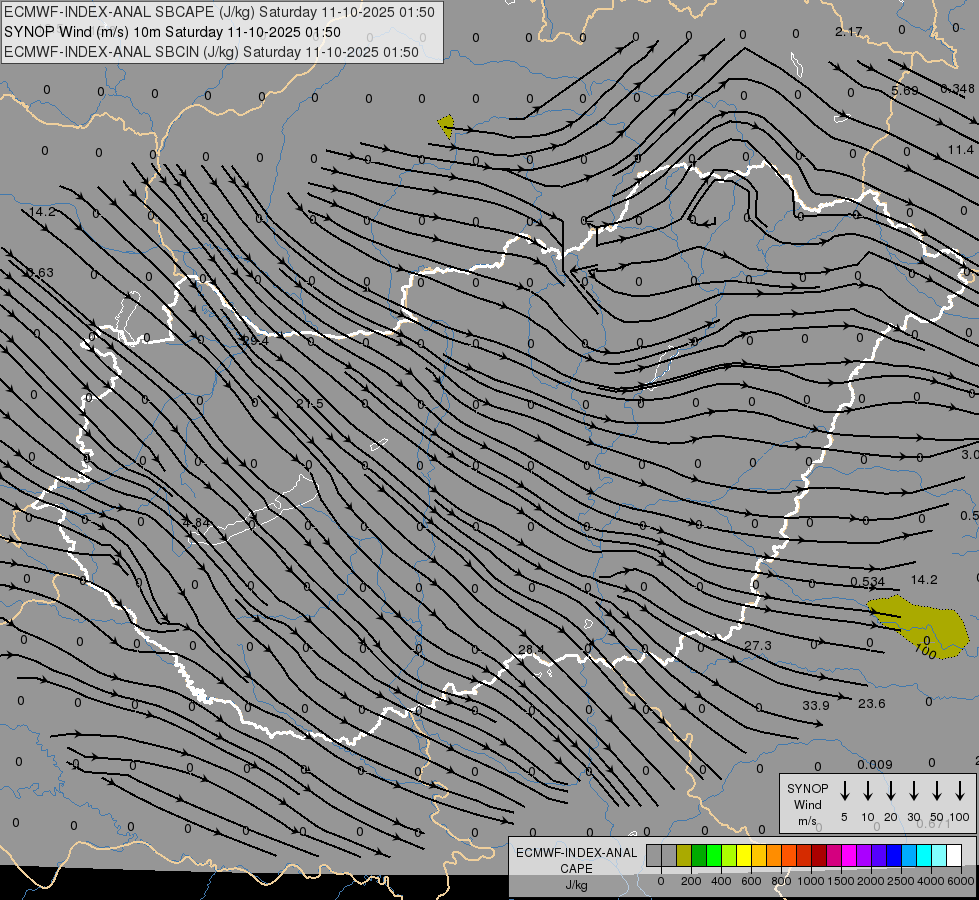The image size is (979, 900).
Task: Select the cyan CAPE swatch at 4000
Action: point(923,855)
